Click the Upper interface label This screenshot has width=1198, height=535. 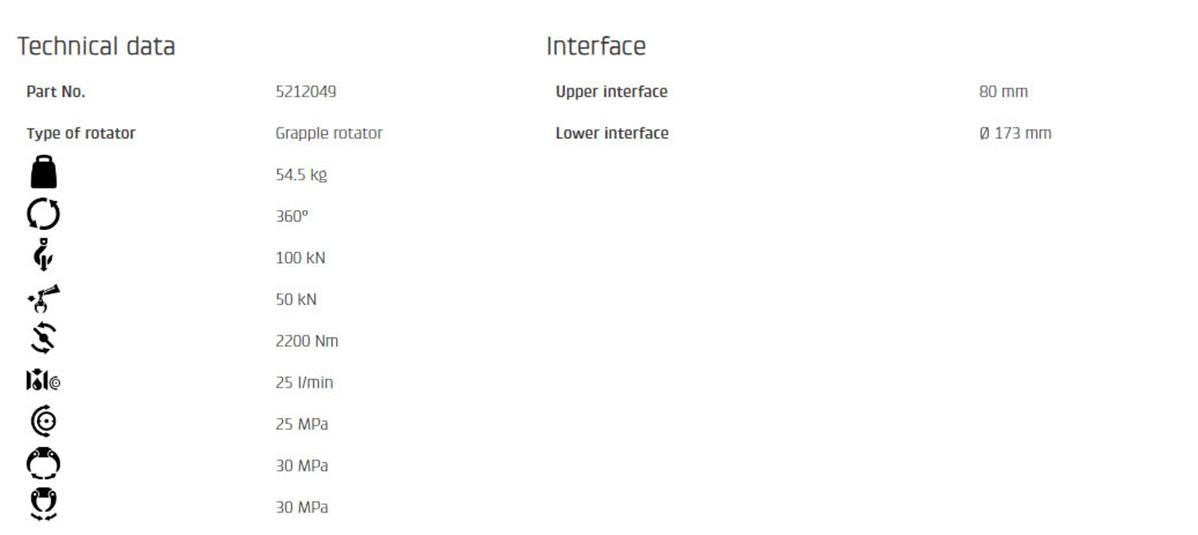(611, 92)
